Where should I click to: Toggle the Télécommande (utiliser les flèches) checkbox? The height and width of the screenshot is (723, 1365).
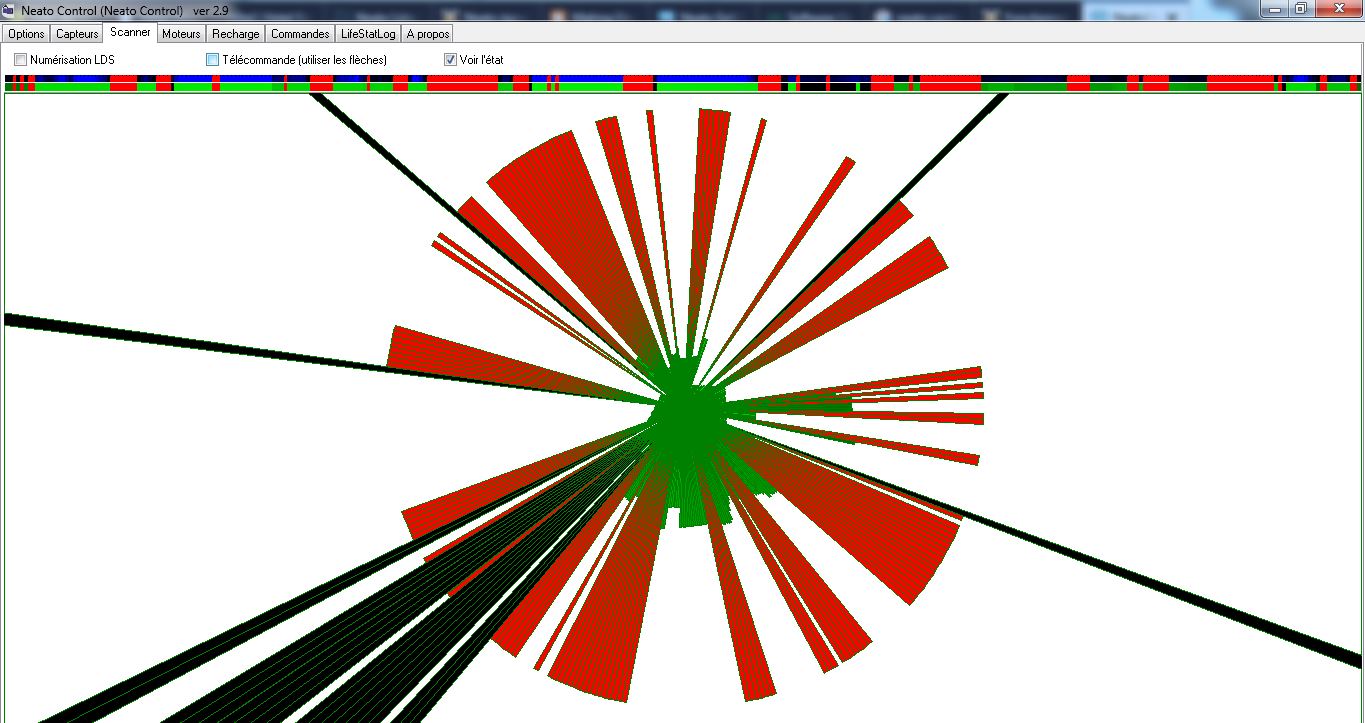click(212, 60)
